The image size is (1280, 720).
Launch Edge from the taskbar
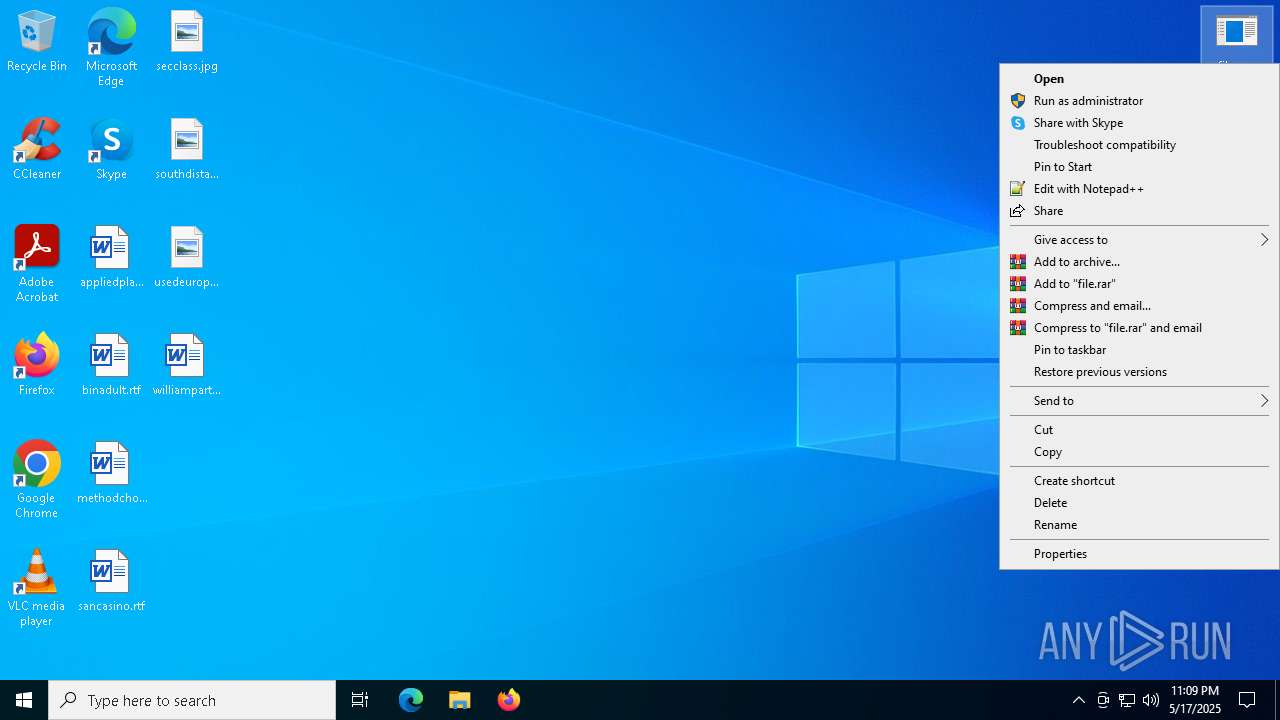click(x=411, y=700)
